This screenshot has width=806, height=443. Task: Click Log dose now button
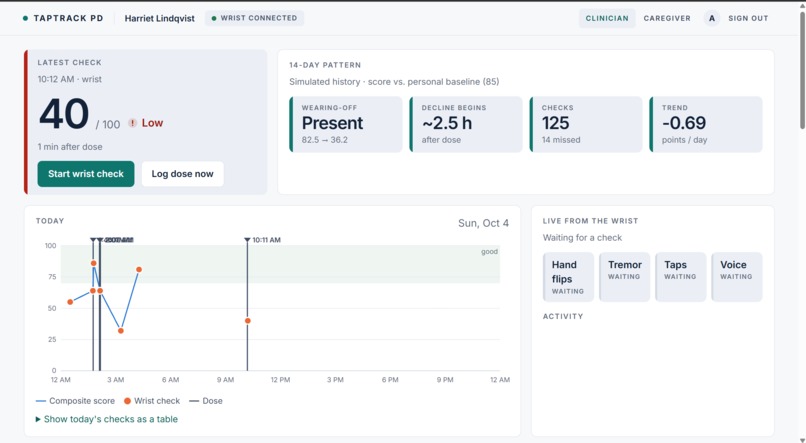click(182, 174)
